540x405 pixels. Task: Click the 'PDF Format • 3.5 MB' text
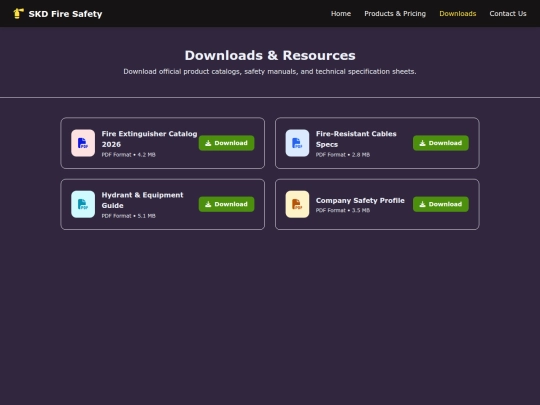[x=343, y=210]
